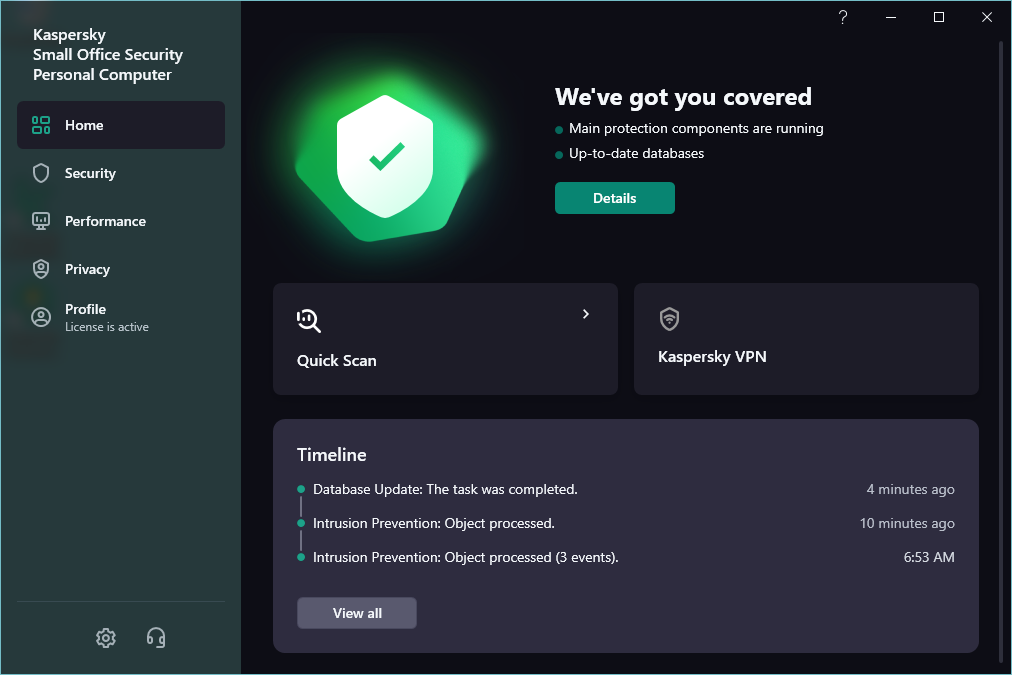Click the Kaspersky VPN shield icon

point(669,319)
